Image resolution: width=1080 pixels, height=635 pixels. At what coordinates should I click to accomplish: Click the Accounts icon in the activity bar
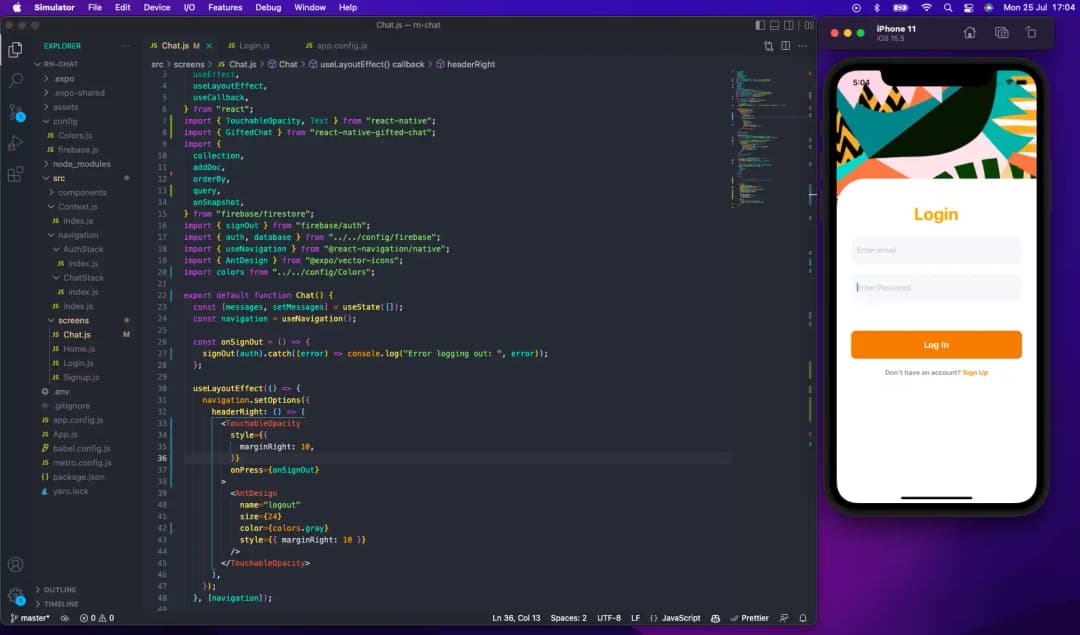click(15, 565)
